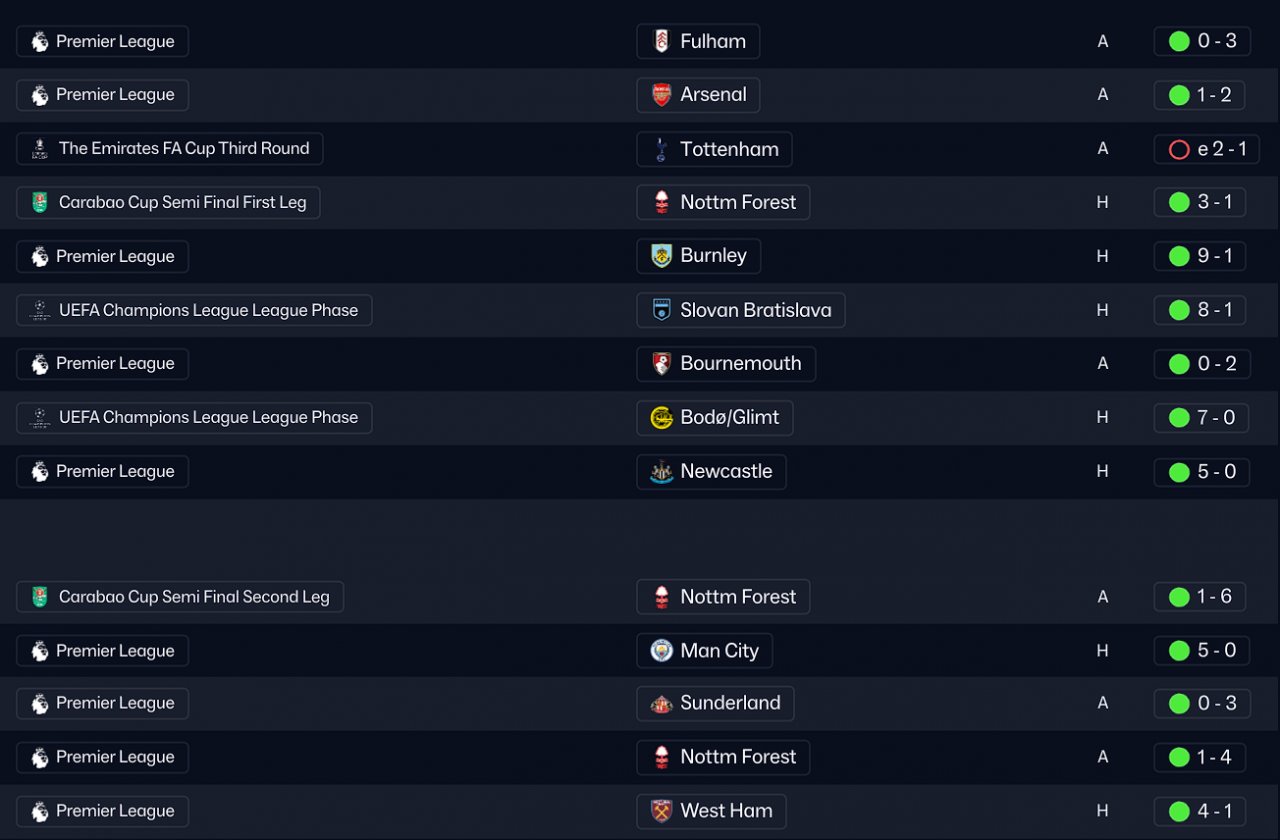Click the Sunderland club crest
The width and height of the screenshot is (1280, 840).
coord(661,704)
